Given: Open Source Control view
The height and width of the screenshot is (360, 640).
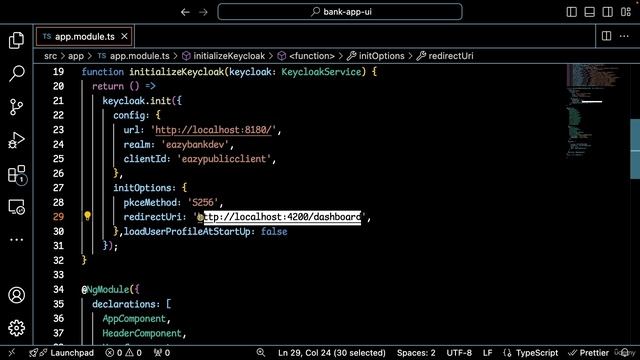Looking at the screenshot, I should click(16, 107).
